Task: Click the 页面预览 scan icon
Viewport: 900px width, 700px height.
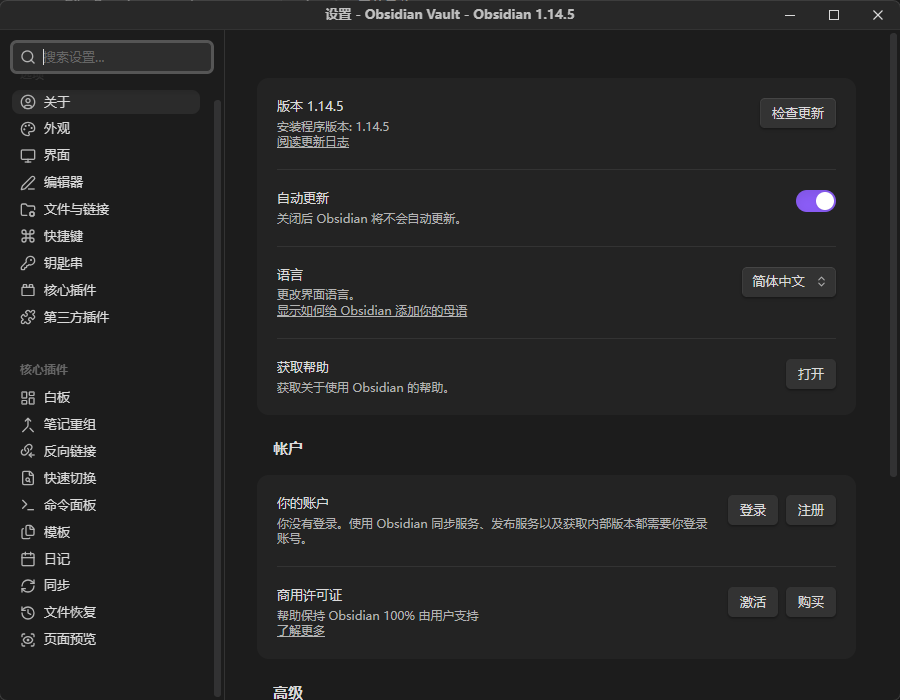Action: (28, 639)
